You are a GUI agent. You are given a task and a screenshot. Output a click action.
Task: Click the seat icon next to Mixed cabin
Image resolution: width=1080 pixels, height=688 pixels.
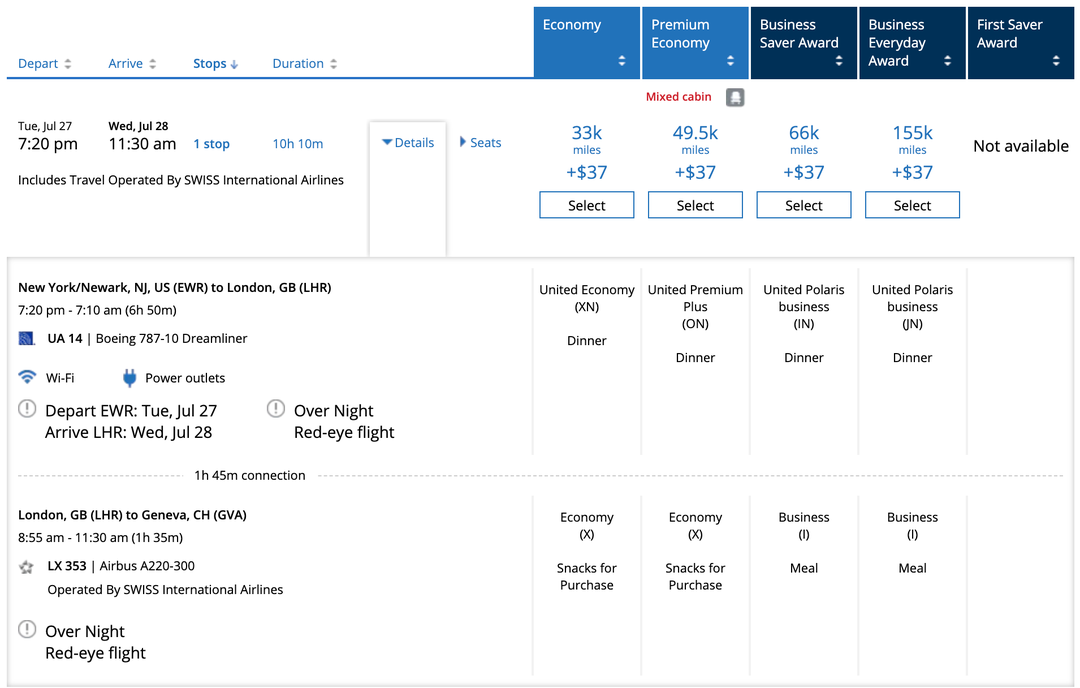point(734,97)
